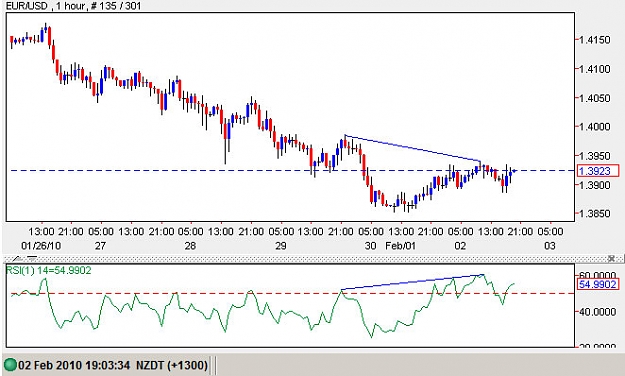This screenshot has width=625, height=376.
Task: Click the EUR/USD, 1 hour chart title
Action: coord(73,6)
